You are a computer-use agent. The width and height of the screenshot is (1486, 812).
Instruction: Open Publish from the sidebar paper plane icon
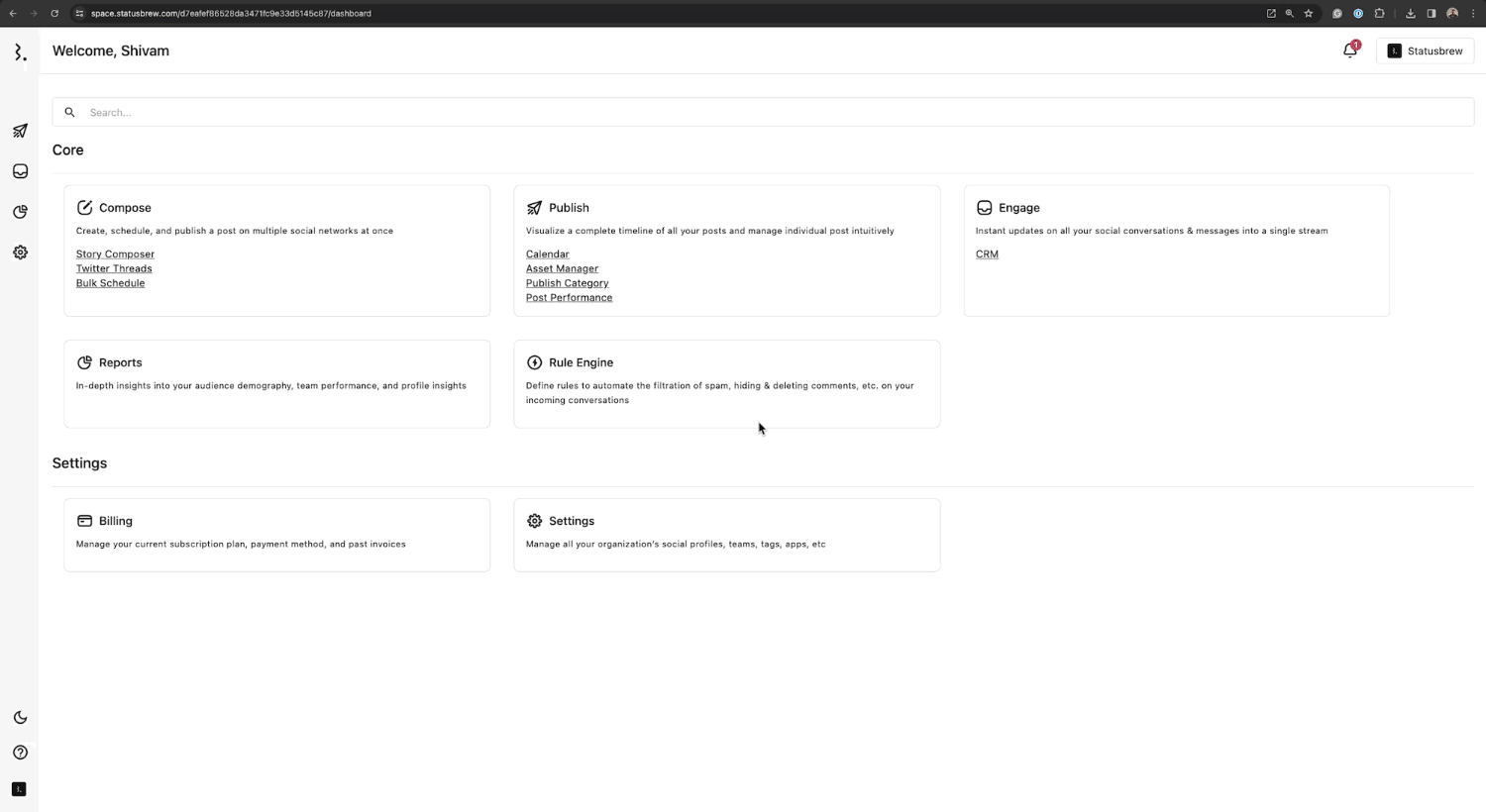(x=20, y=131)
